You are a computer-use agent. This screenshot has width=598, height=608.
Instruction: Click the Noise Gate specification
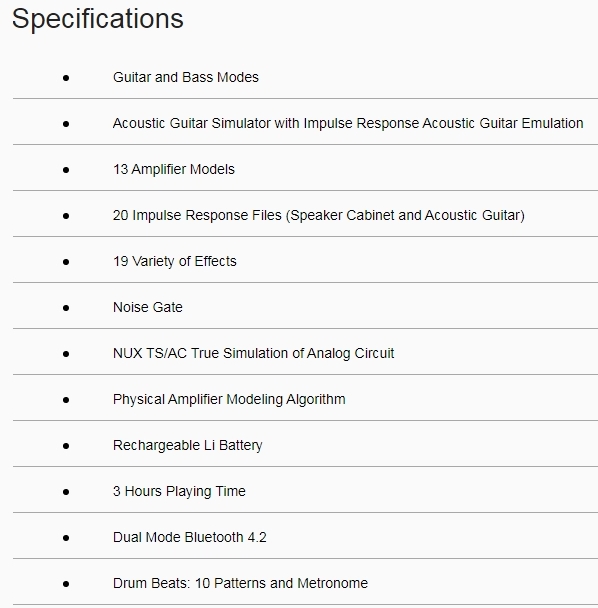click(x=148, y=307)
